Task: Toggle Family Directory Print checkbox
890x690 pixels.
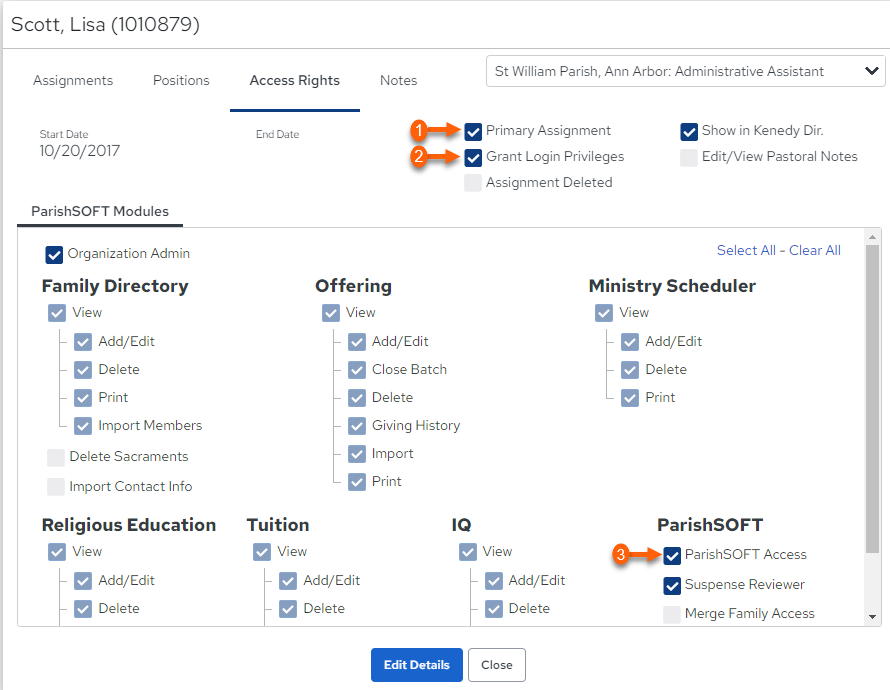Action: (x=83, y=398)
